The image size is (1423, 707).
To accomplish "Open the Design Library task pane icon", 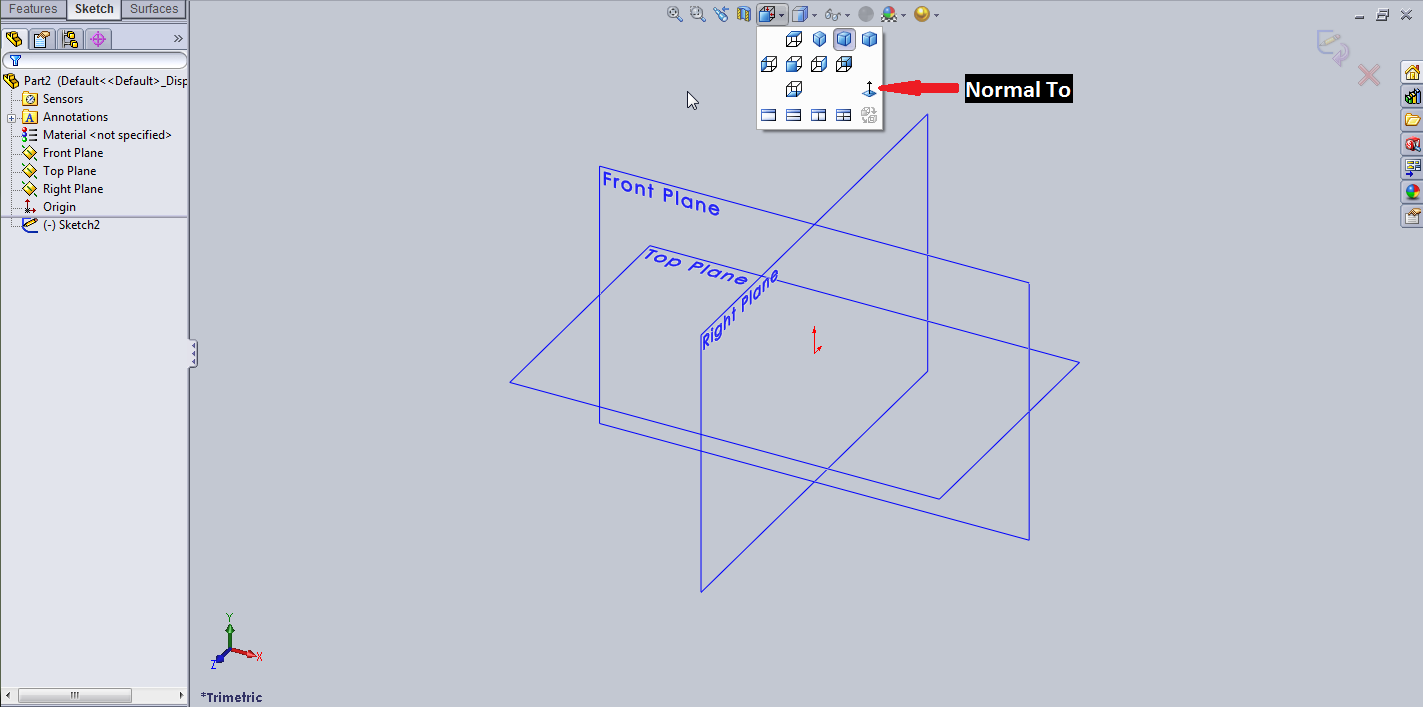I will point(1410,97).
